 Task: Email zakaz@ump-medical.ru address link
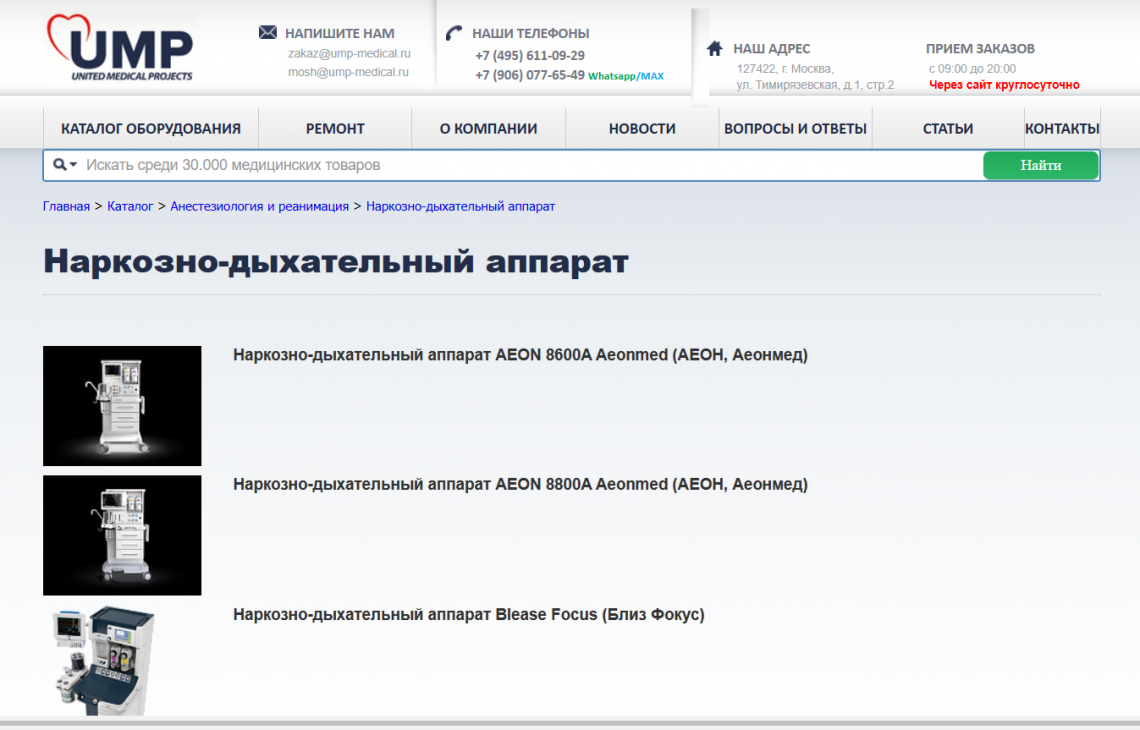tap(349, 54)
